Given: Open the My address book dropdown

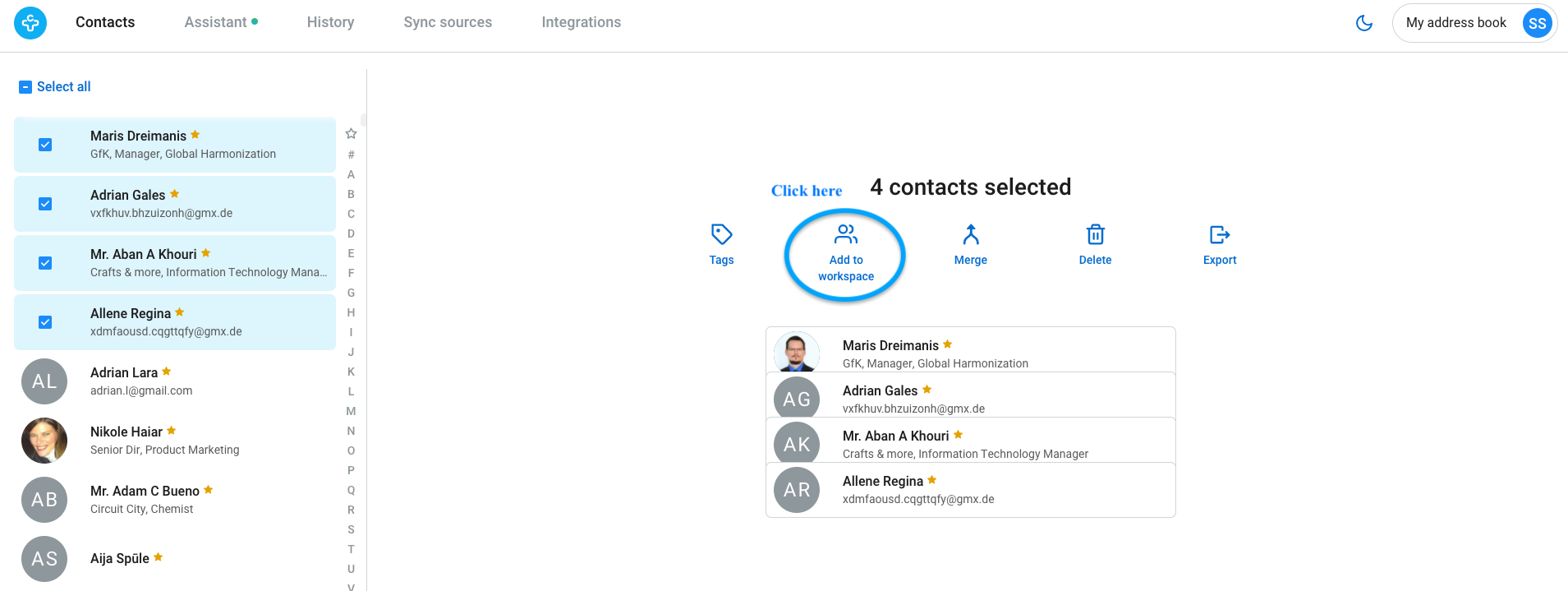Looking at the screenshot, I should [1455, 23].
